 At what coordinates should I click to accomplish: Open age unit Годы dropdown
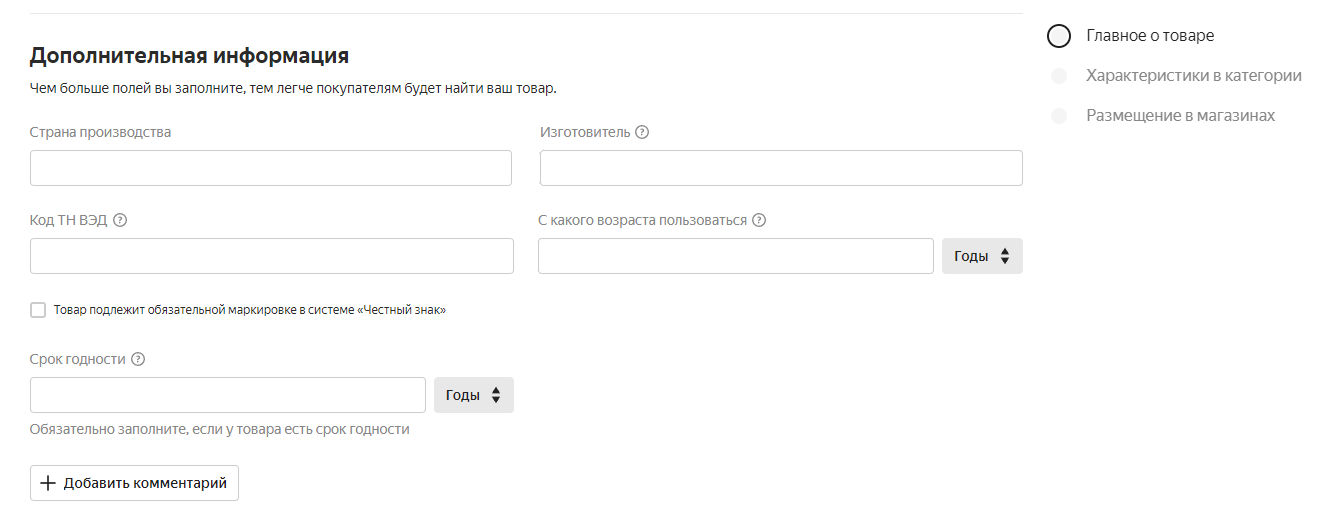(982, 256)
